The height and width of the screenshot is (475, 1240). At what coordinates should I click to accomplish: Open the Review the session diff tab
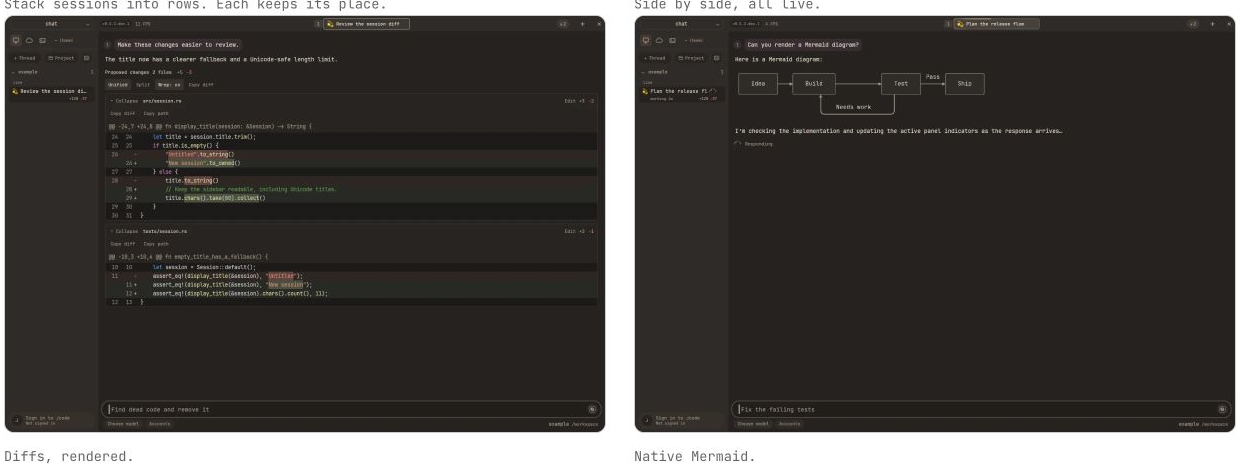[x=366, y=22]
